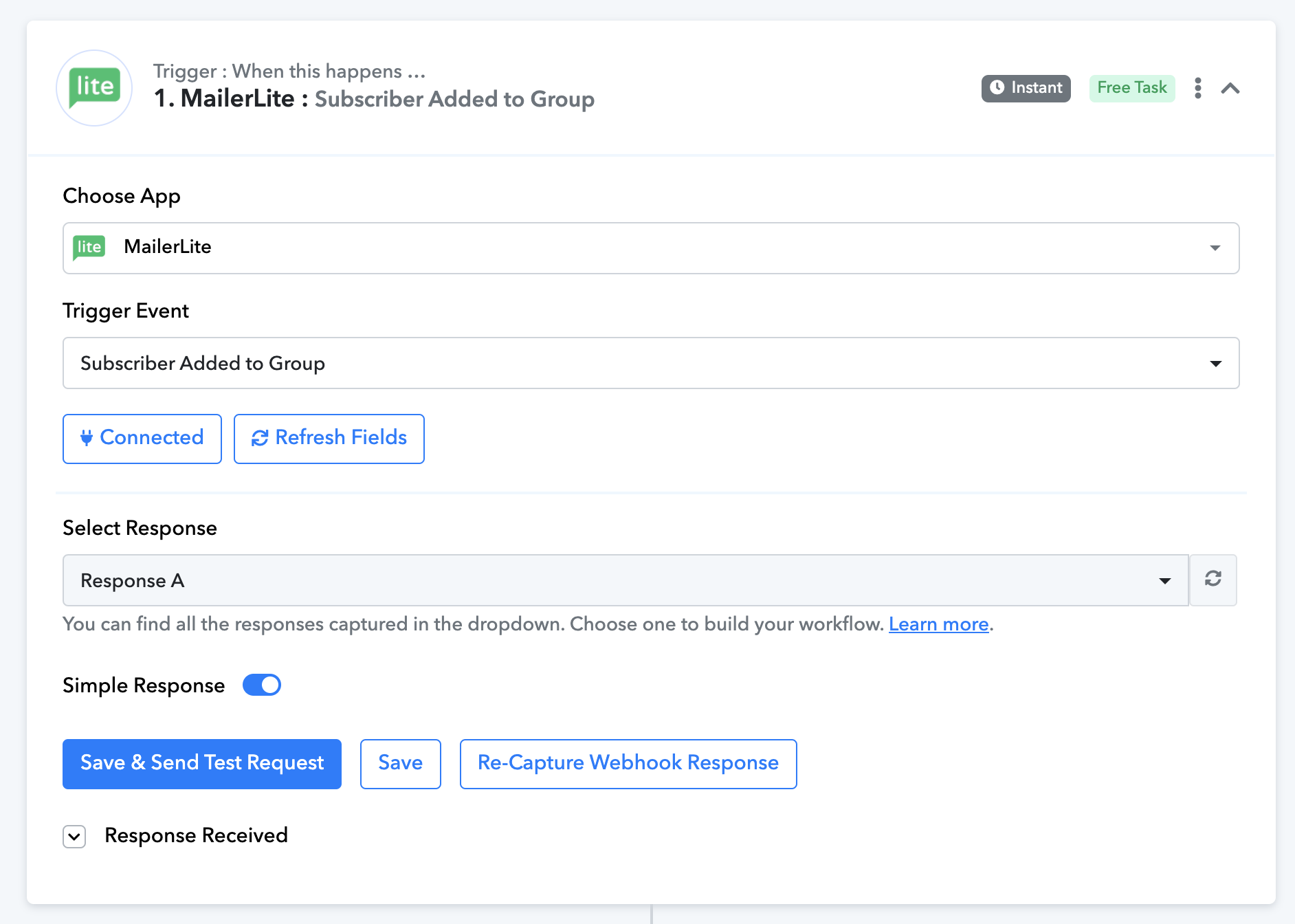Click Re-Capture Webhook Response button
The image size is (1295, 924).
[x=628, y=764]
